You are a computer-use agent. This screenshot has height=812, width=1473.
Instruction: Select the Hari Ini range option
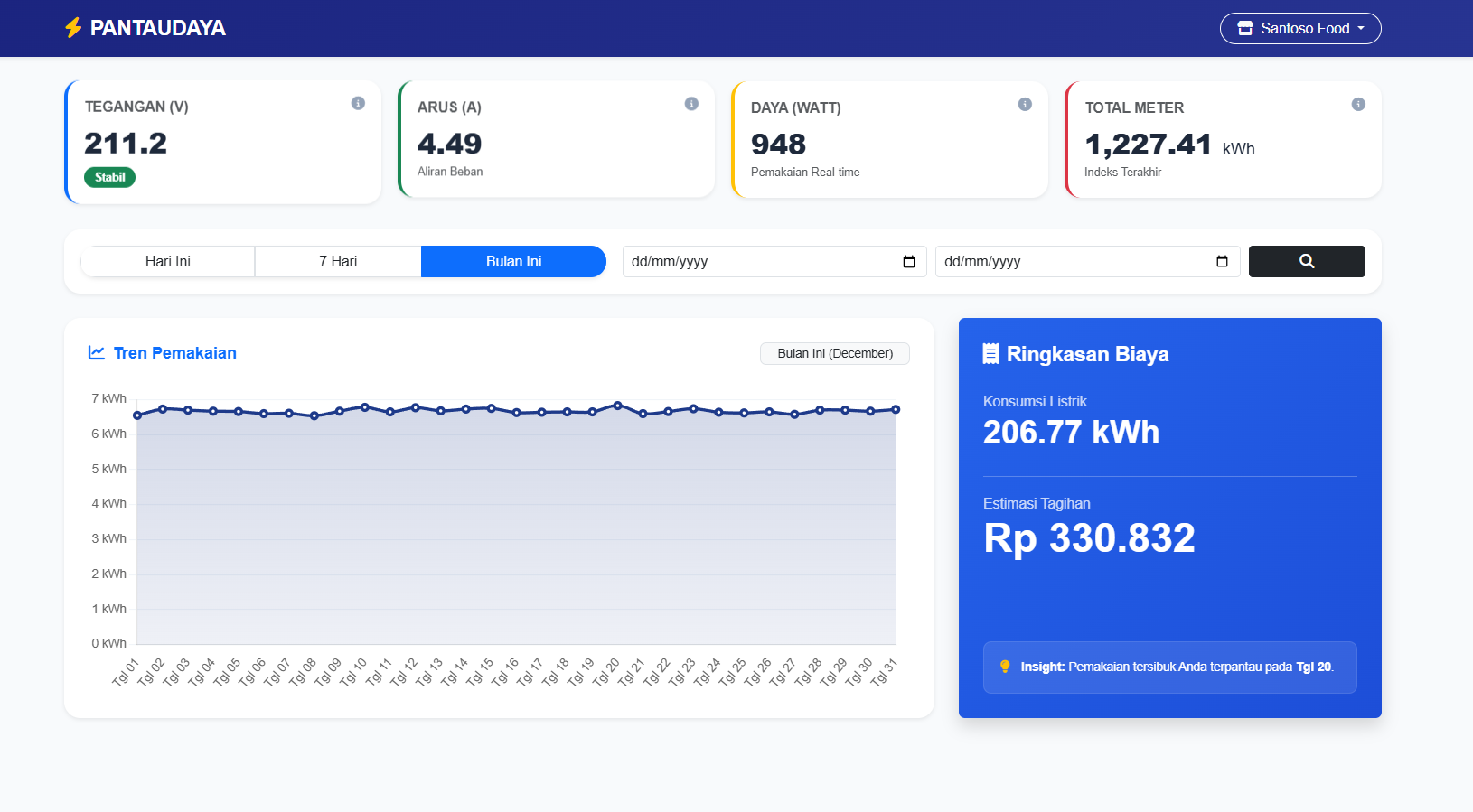168,261
